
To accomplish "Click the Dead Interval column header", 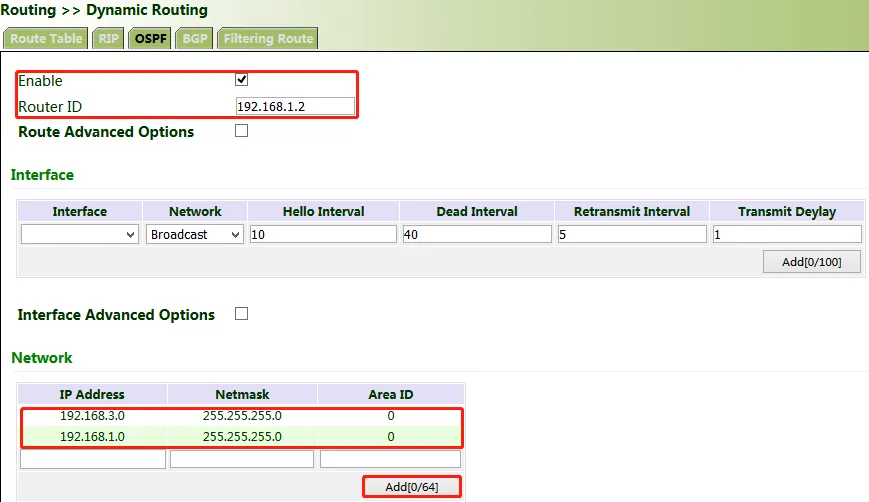I will tap(477, 211).
